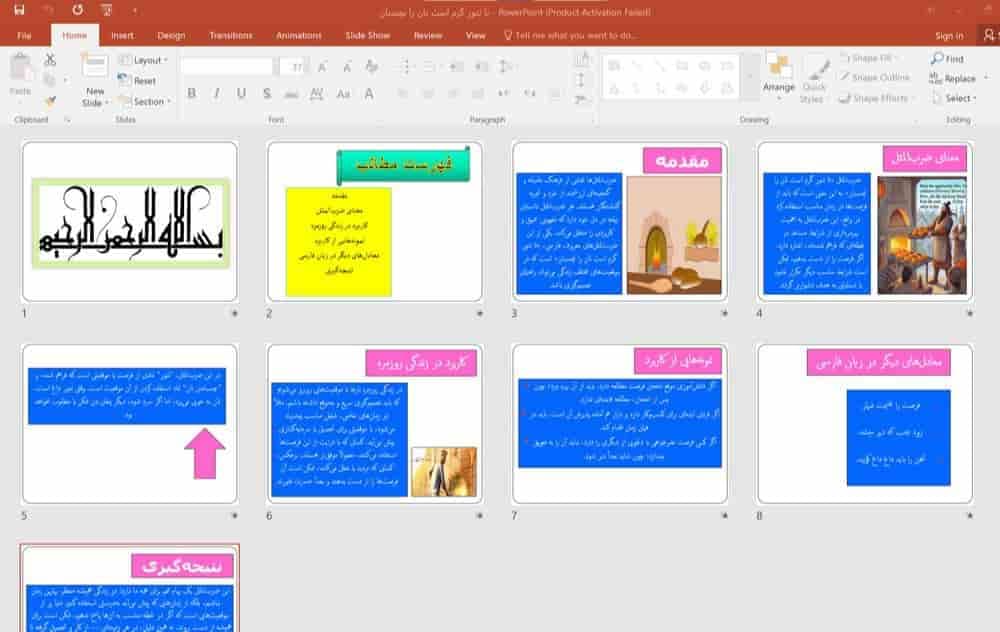Switch to the Slide Show tab
This screenshot has width=1000, height=632.
(367, 36)
